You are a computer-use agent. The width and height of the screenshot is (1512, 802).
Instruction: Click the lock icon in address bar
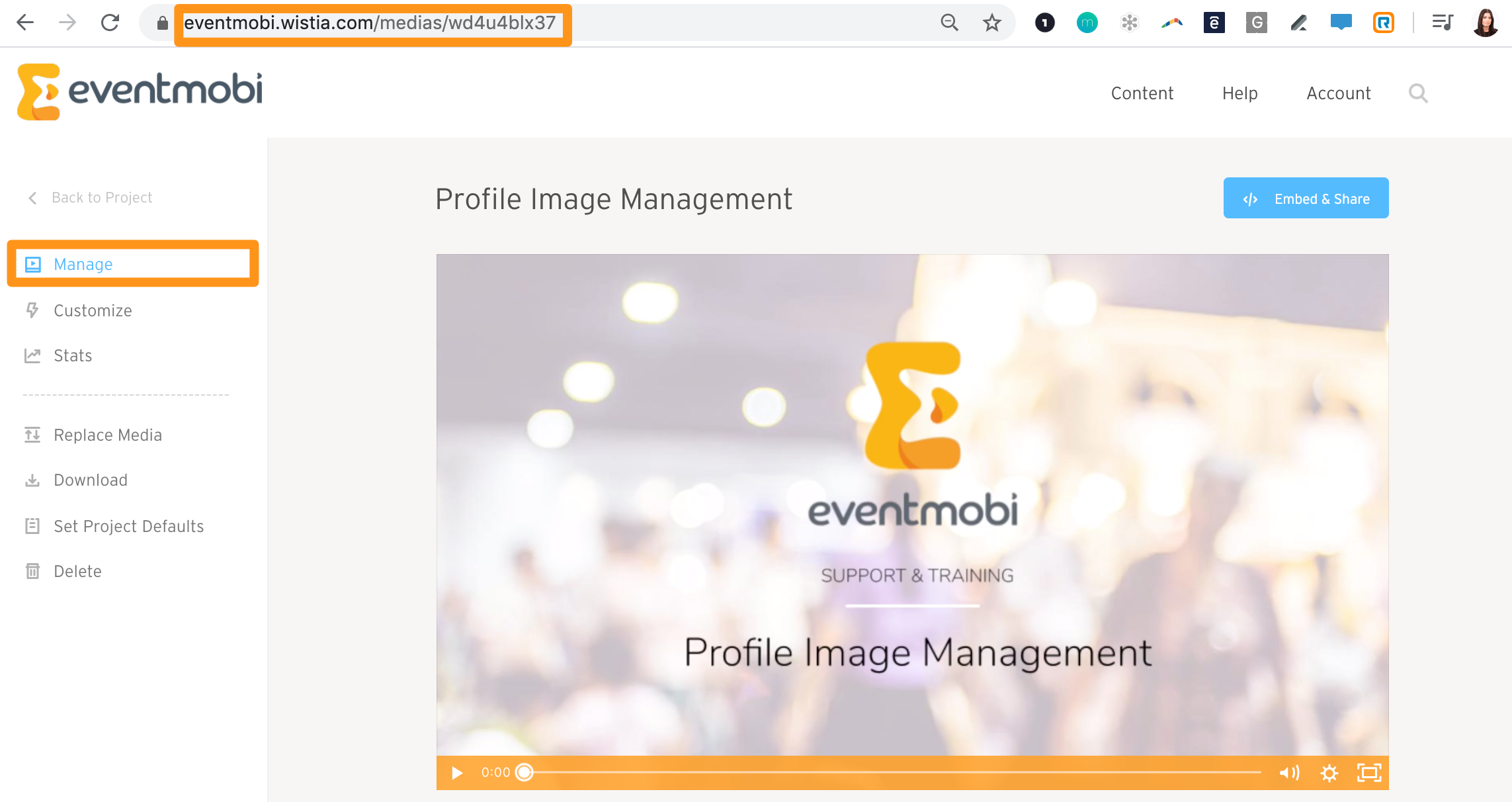(162, 23)
